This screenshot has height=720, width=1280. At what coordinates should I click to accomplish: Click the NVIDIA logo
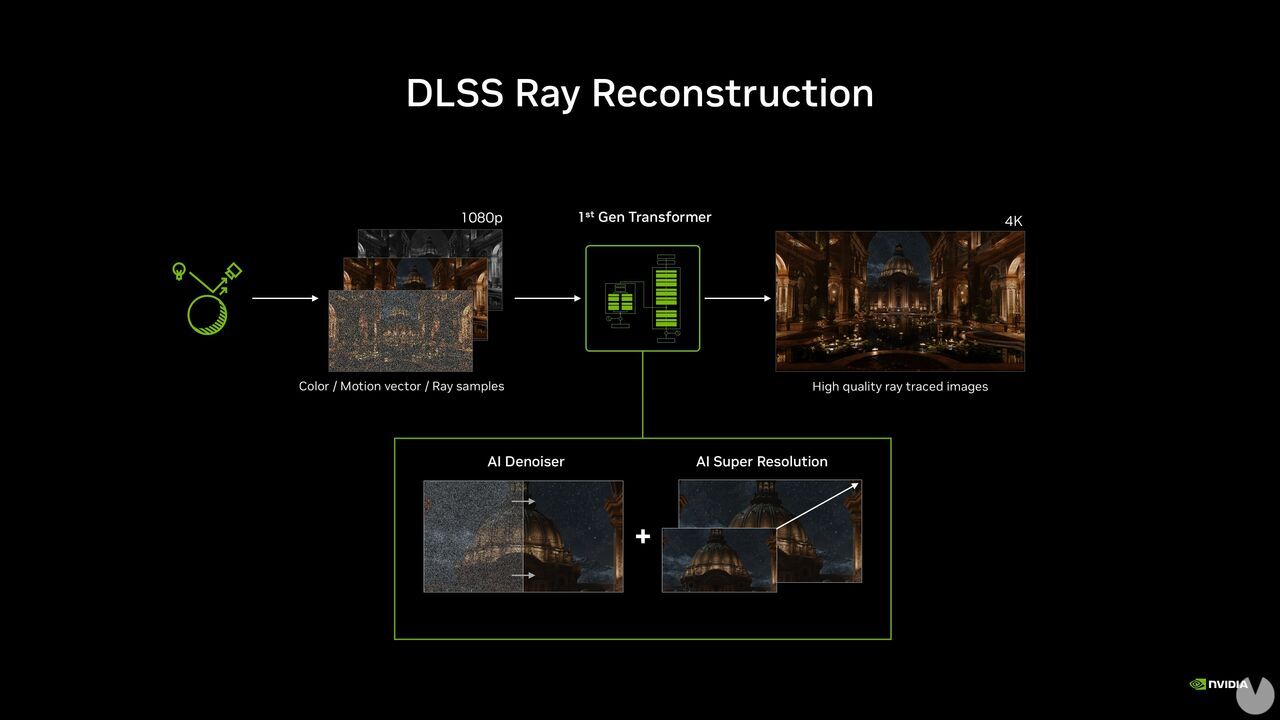(1219, 685)
